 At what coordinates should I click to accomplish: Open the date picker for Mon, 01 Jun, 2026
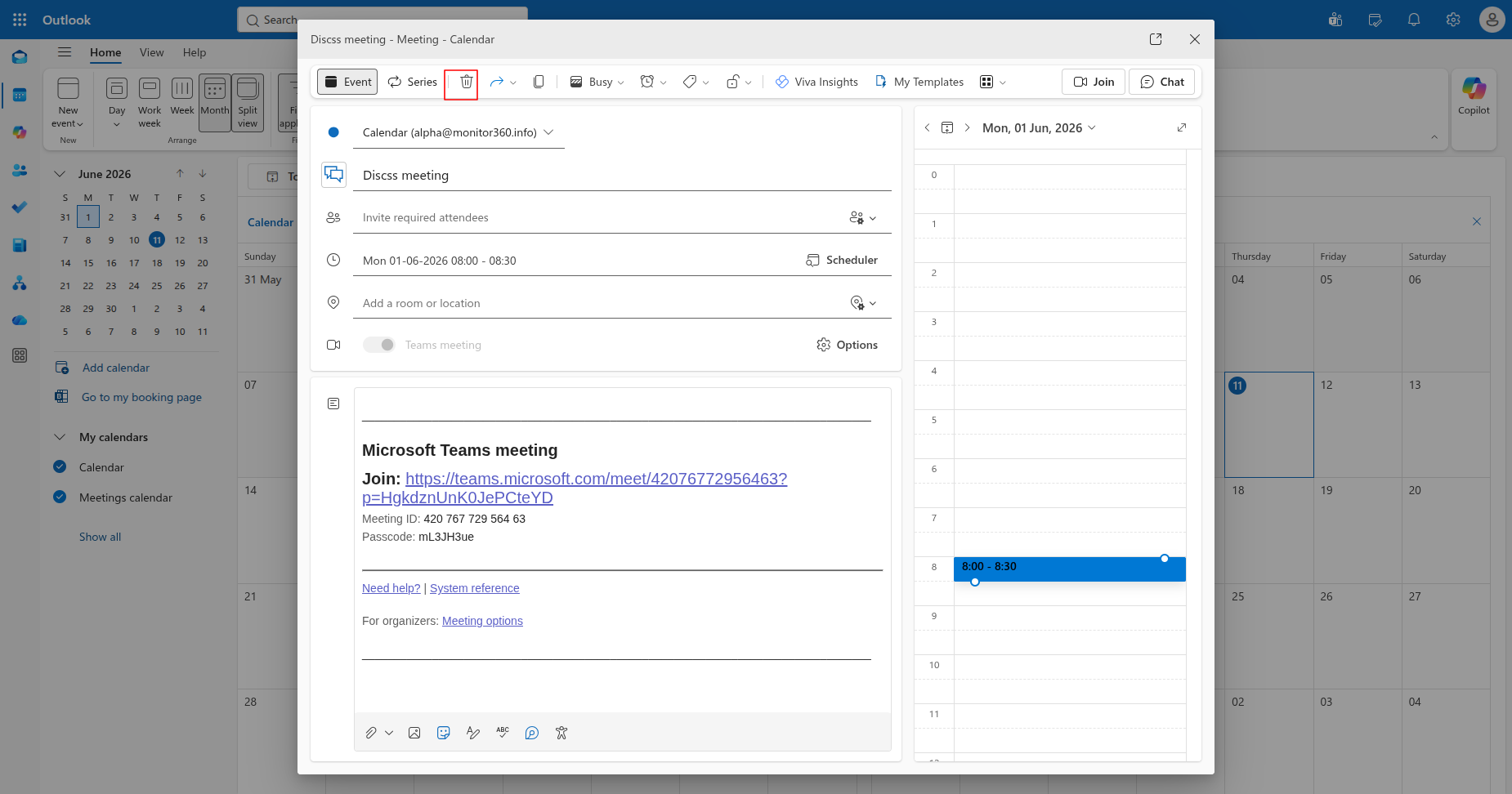[x=1039, y=127]
